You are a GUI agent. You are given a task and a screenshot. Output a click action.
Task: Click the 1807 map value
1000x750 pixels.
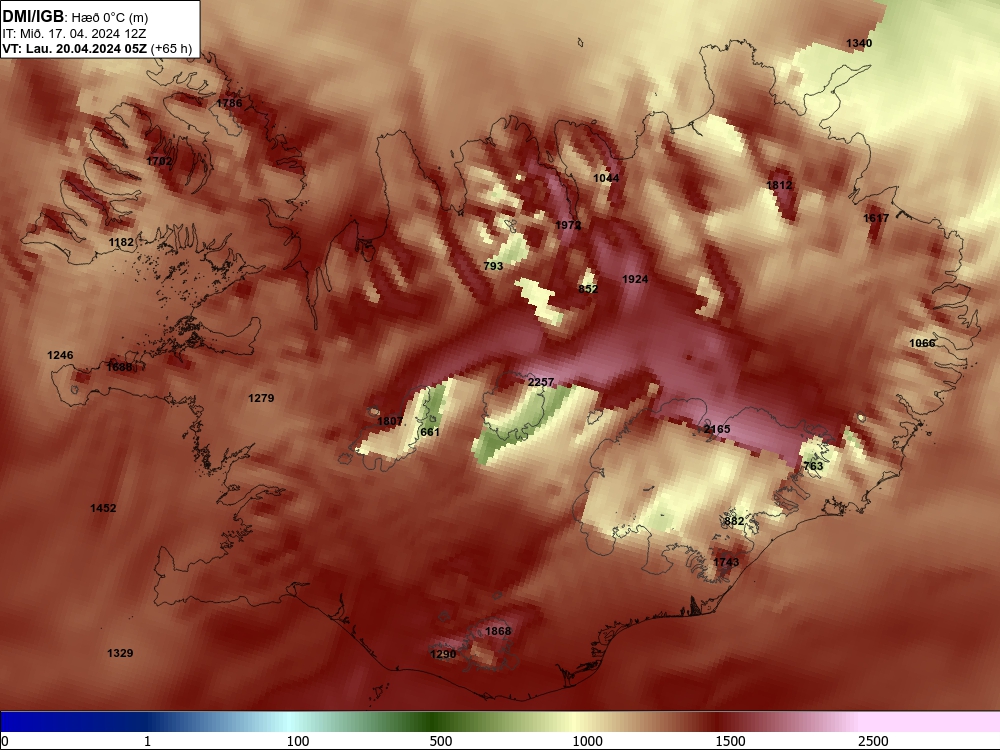point(390,421)
